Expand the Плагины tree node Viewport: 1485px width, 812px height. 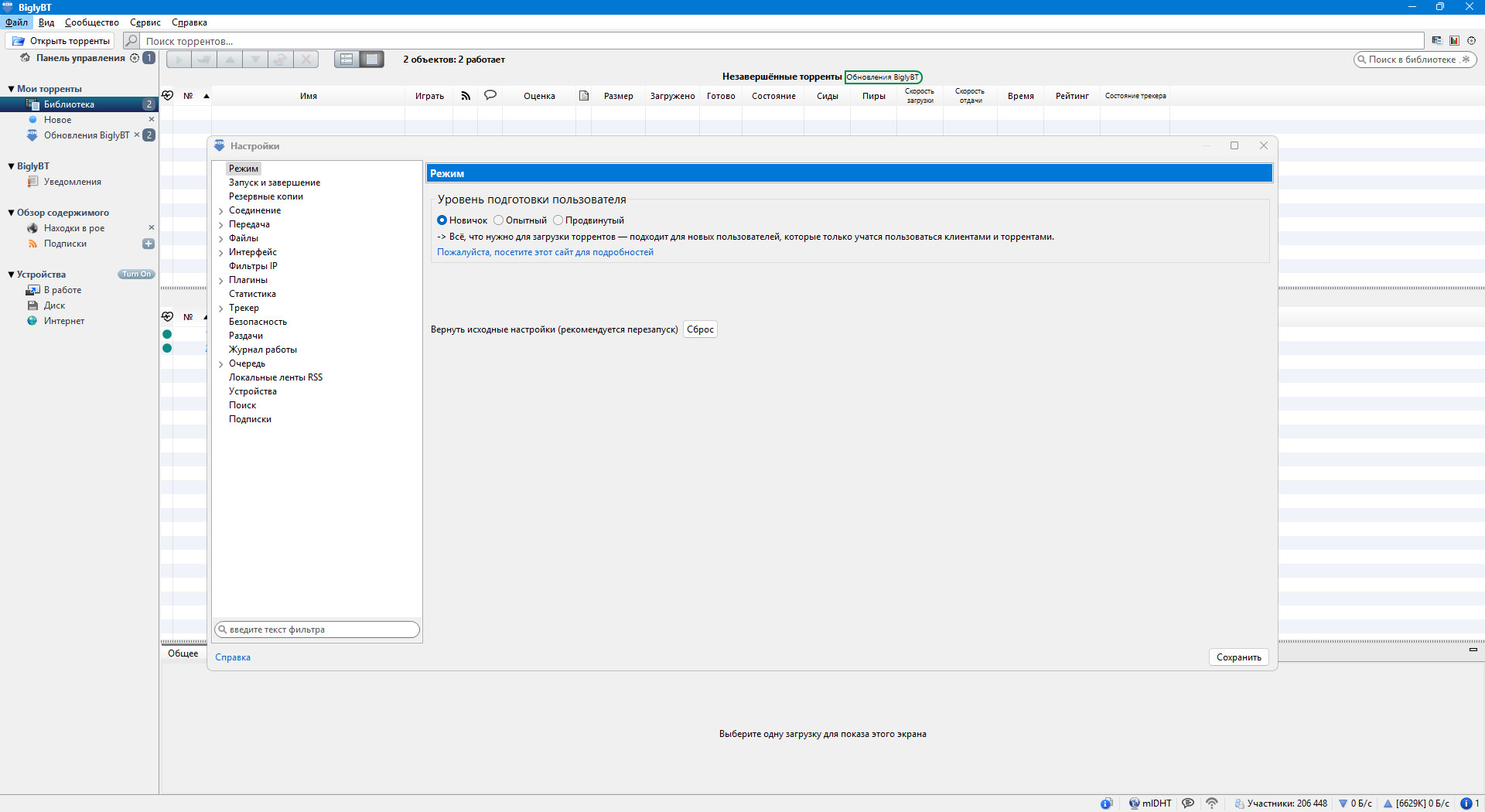(x=221, y=281)
